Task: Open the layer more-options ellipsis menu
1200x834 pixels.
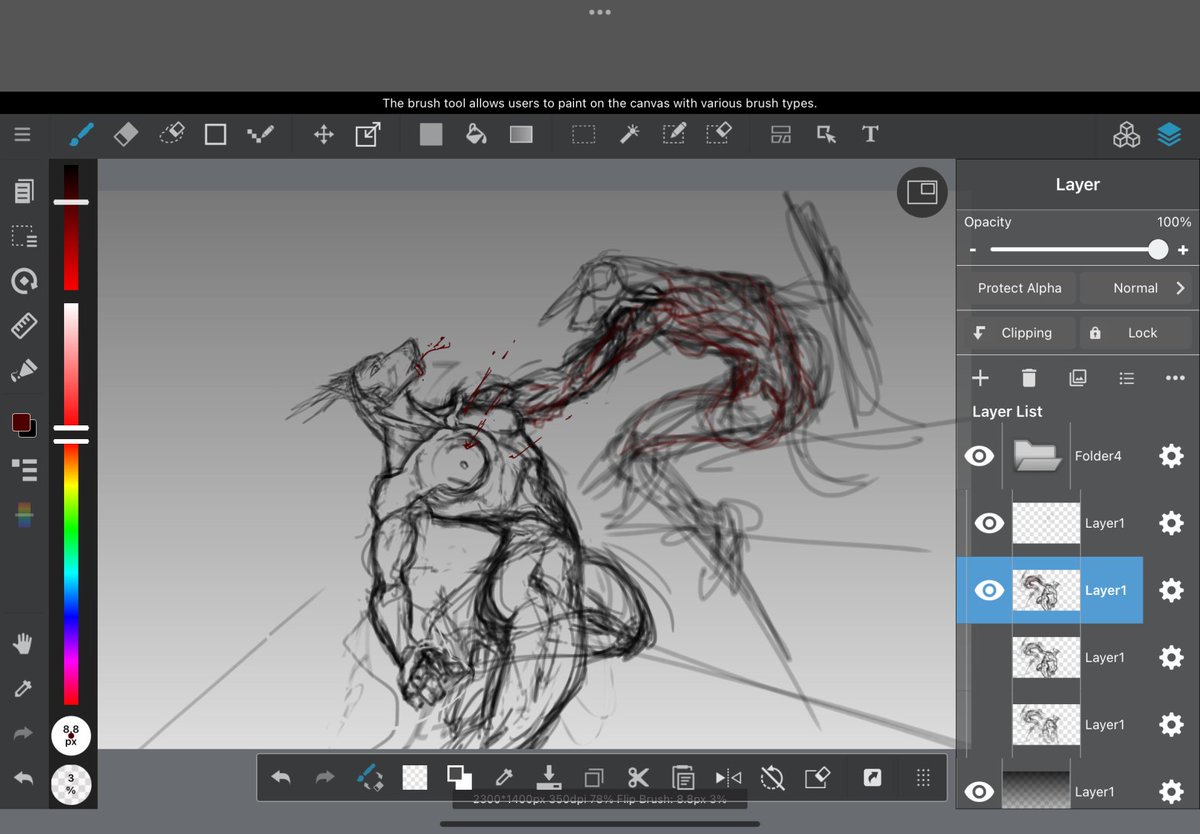Action: 1175,378
